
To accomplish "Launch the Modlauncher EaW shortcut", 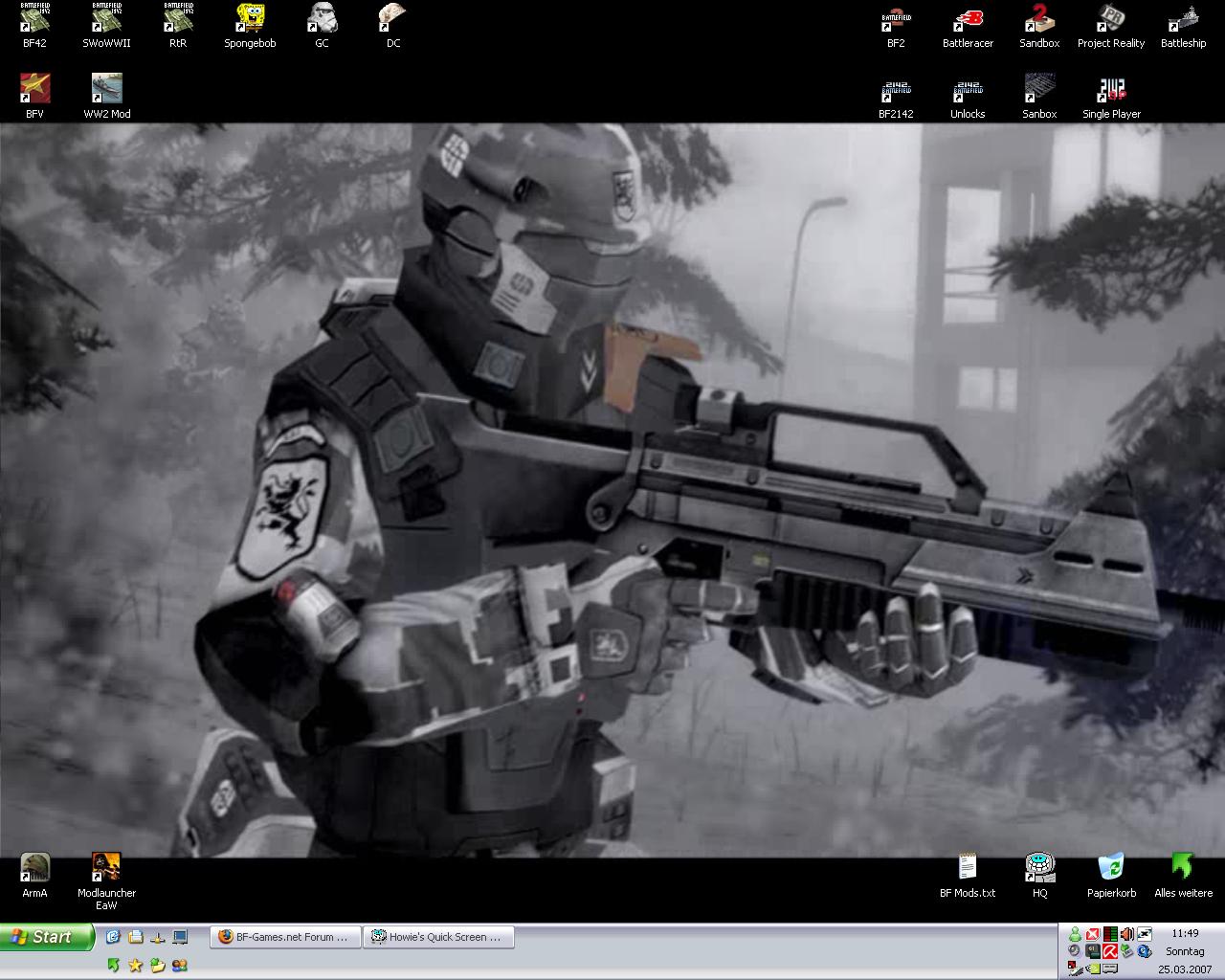I will [x=106, y=881].
